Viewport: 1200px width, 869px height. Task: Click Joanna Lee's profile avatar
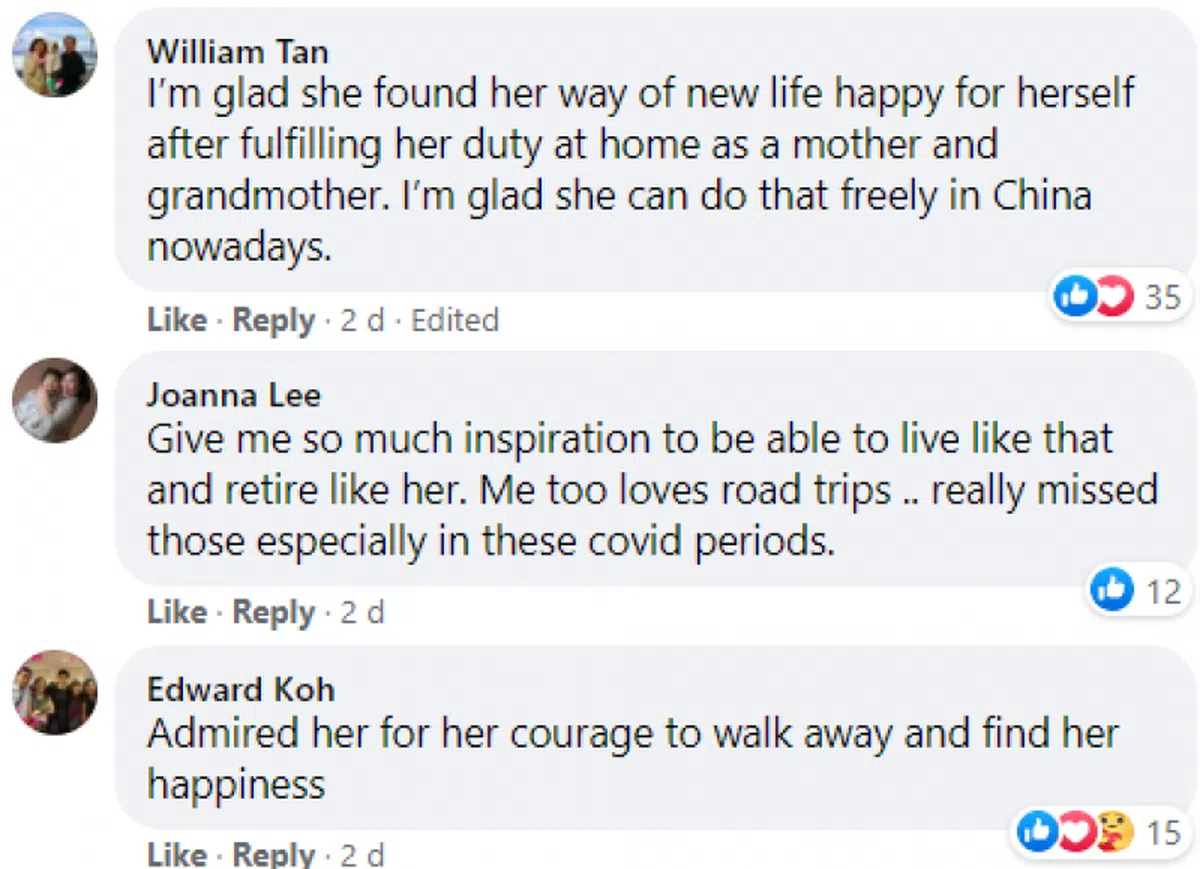click(54, 400)
